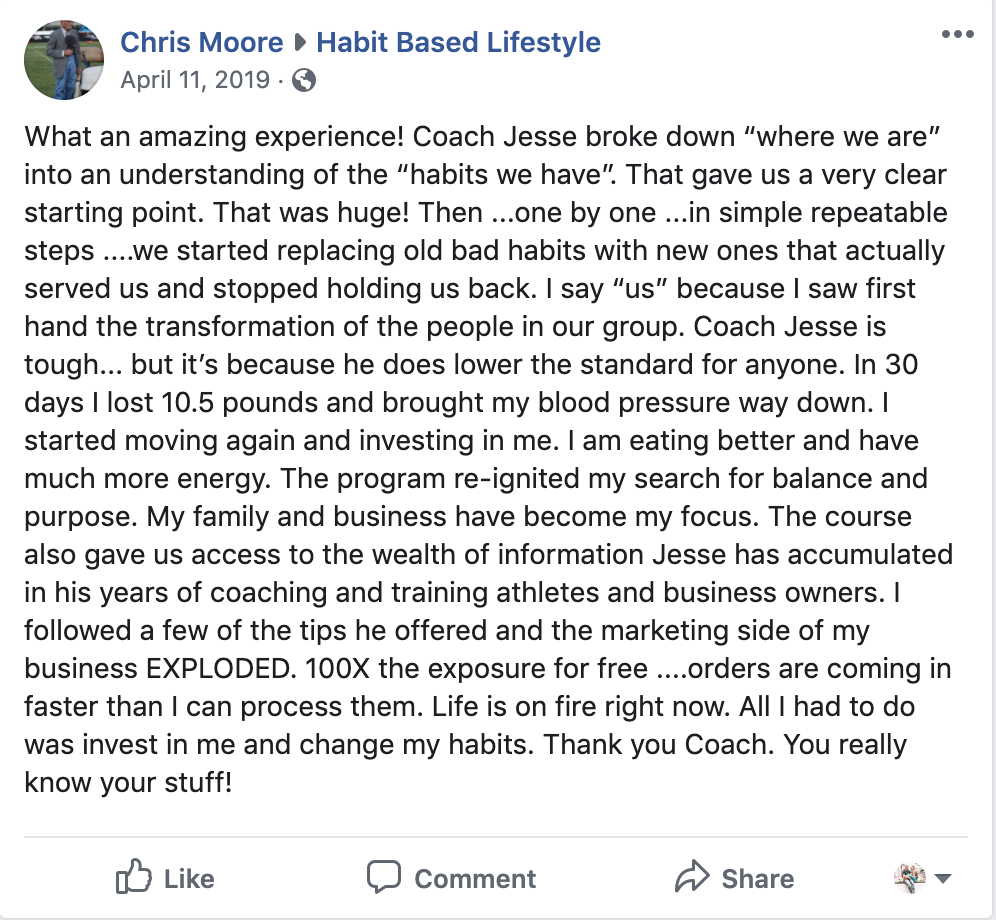996x920 pixels.
Task: Click the Comment text label
Action: [x=475, y=879]
